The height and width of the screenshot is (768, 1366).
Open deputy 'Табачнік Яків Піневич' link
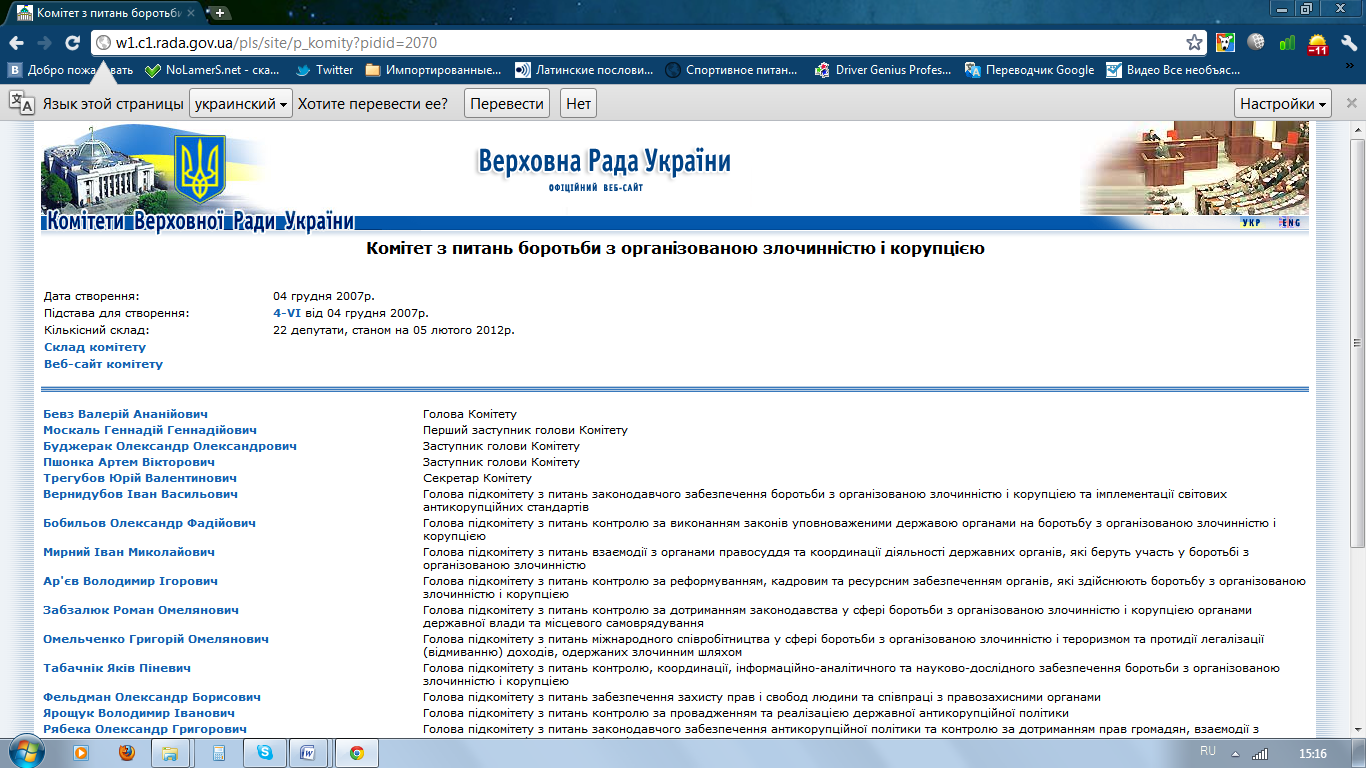pos(117,668)
